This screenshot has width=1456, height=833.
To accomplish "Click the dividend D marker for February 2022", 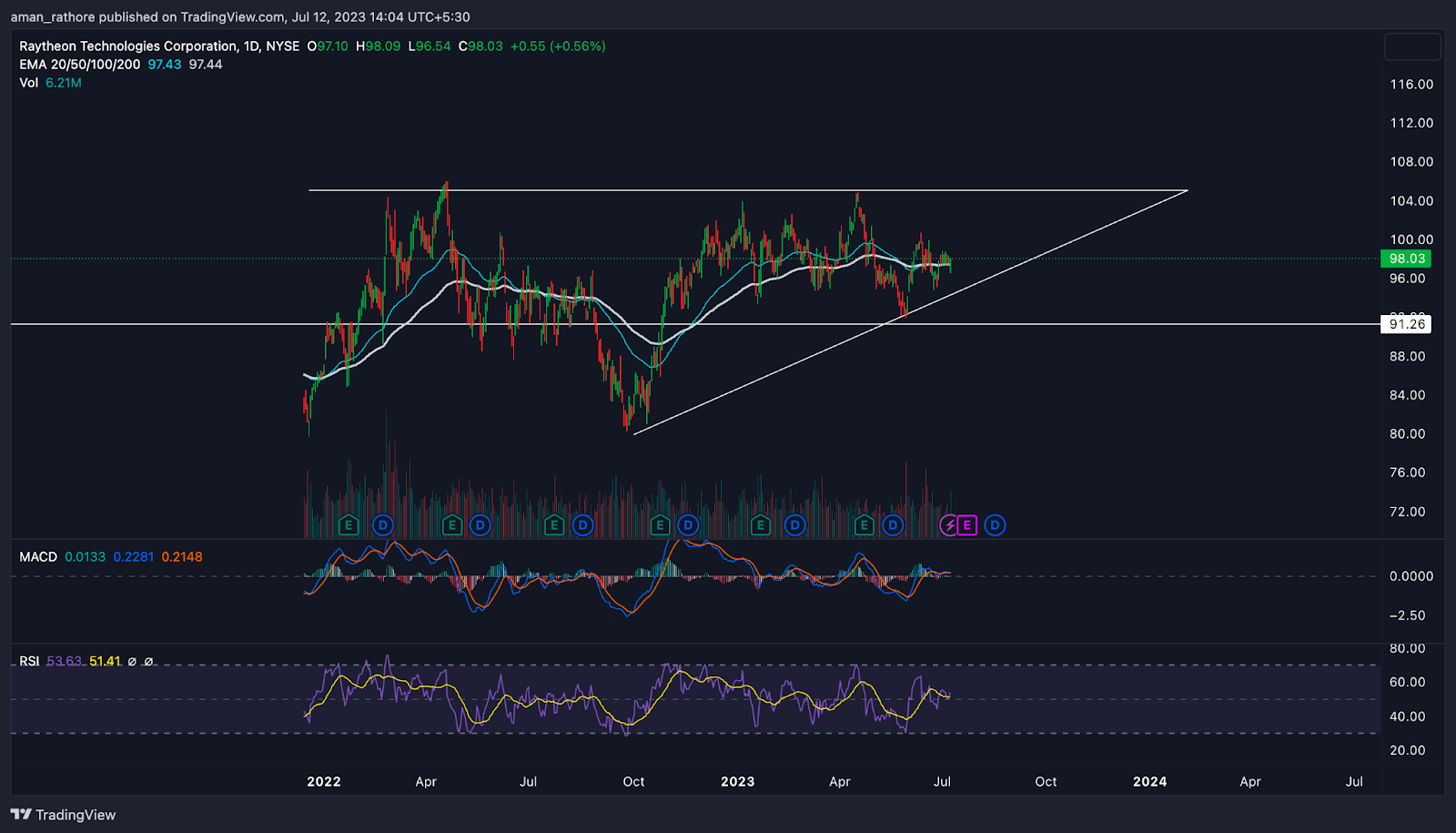I will [x=383, y=525].
